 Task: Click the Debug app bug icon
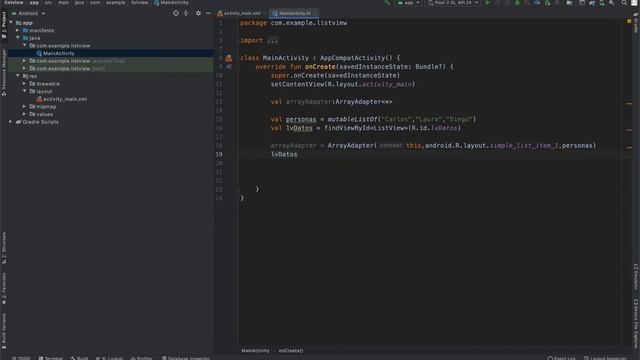(x=517, y=3)
